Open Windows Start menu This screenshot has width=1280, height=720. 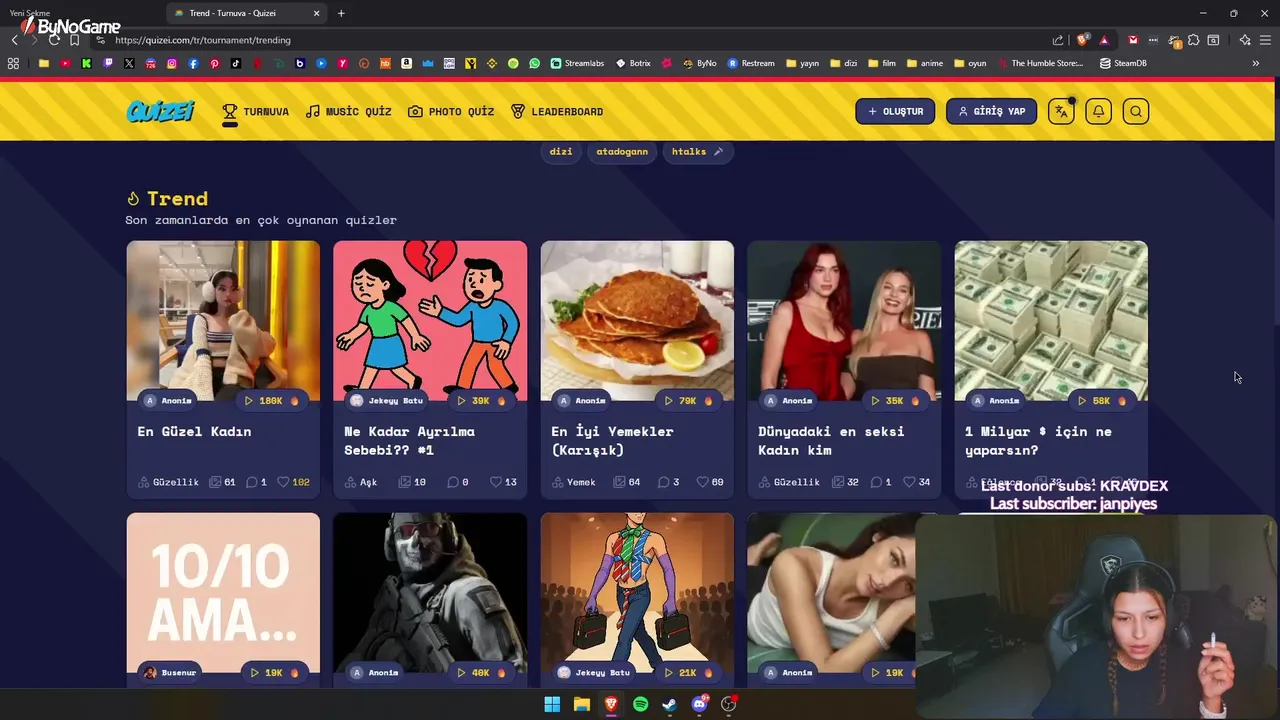(552, 704)
